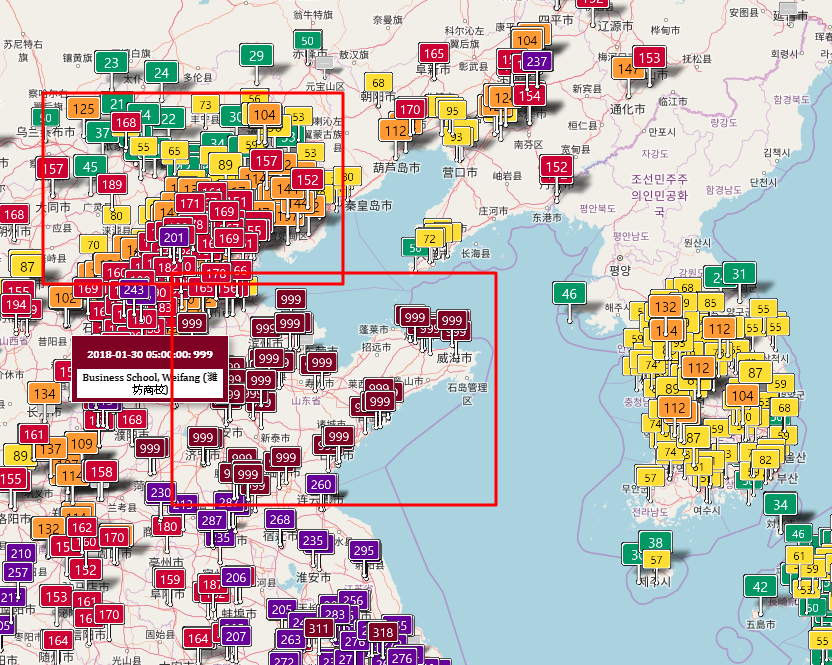Open the dark red marker showing 311
Screen dimensions: 832x665
click(319, 628)
